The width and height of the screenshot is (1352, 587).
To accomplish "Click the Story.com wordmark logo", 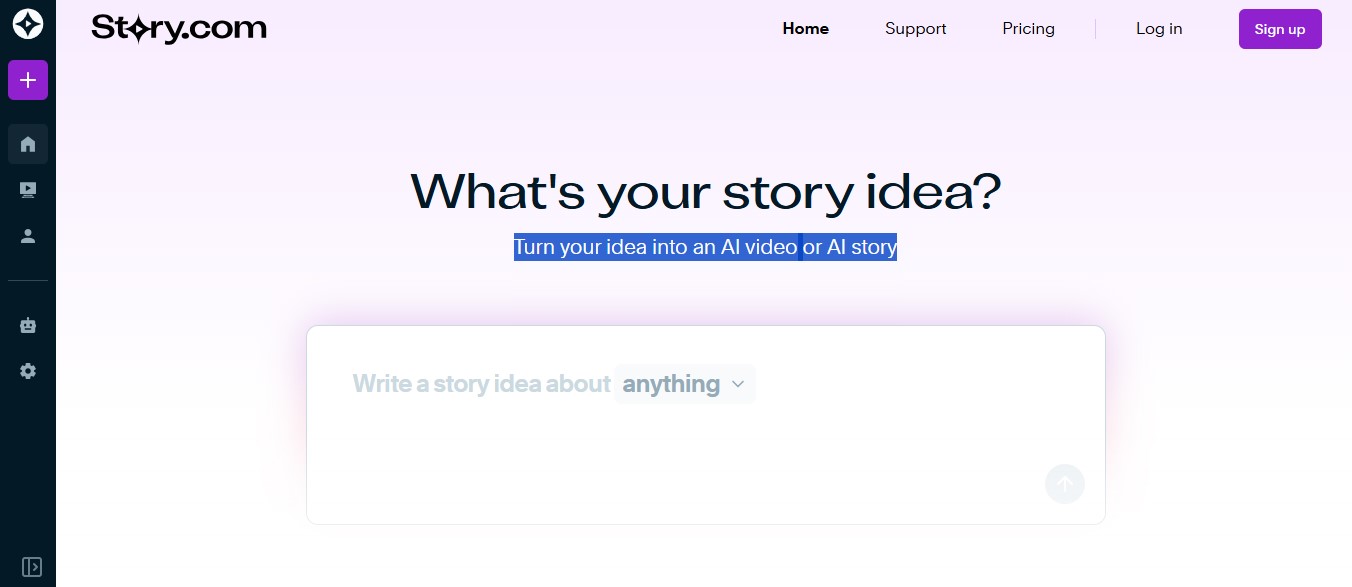I will [179, 28].
